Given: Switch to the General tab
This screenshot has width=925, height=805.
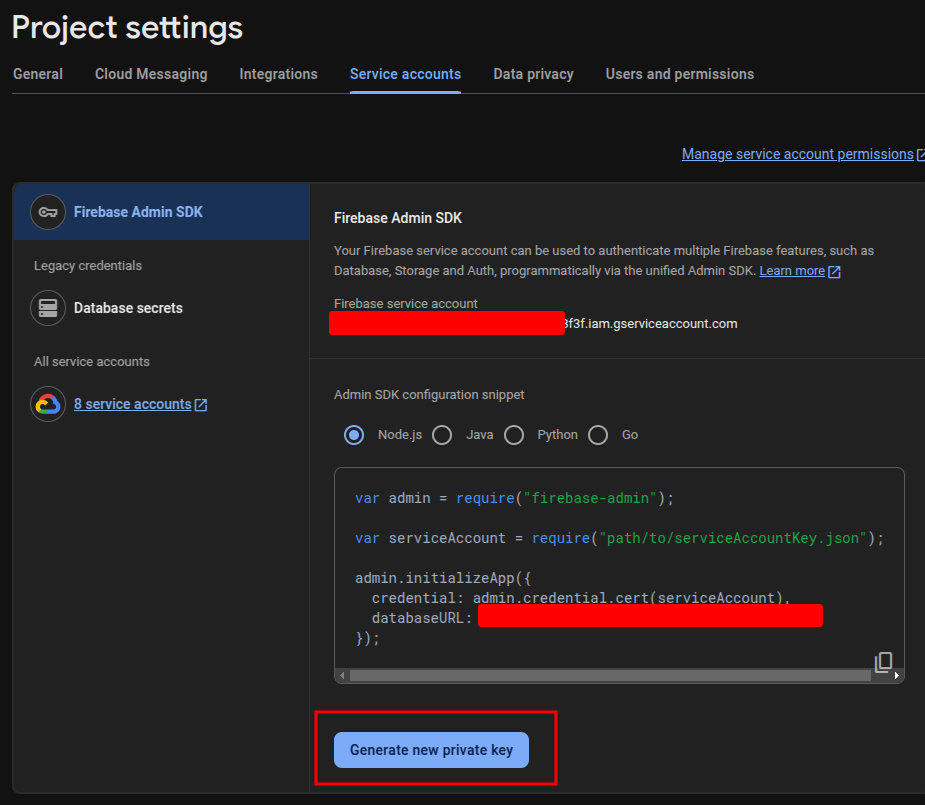Looking at the screenshot, I should click(x=38, y=74).
